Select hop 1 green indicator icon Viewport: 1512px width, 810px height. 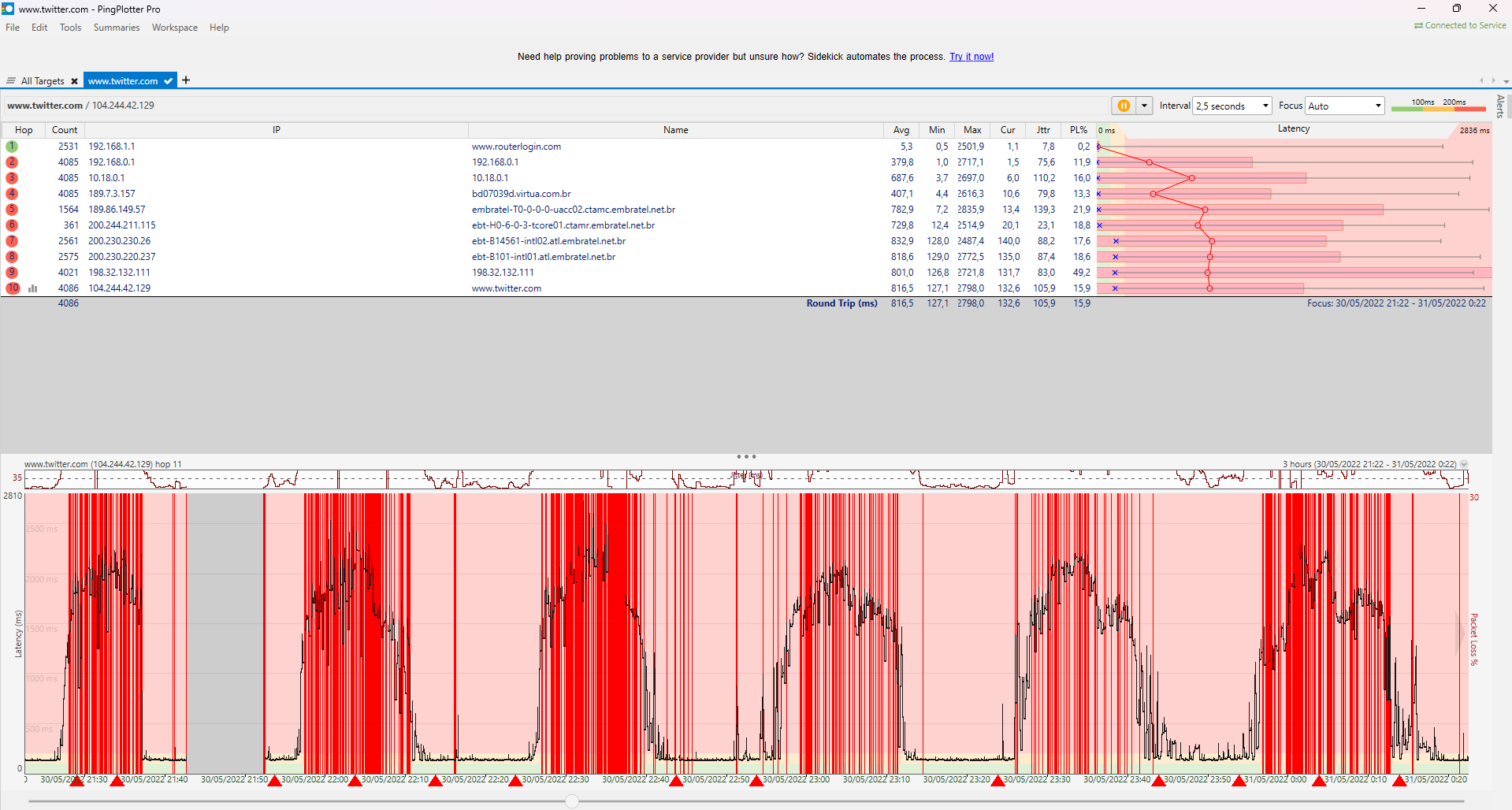click(x=12, y=147)
